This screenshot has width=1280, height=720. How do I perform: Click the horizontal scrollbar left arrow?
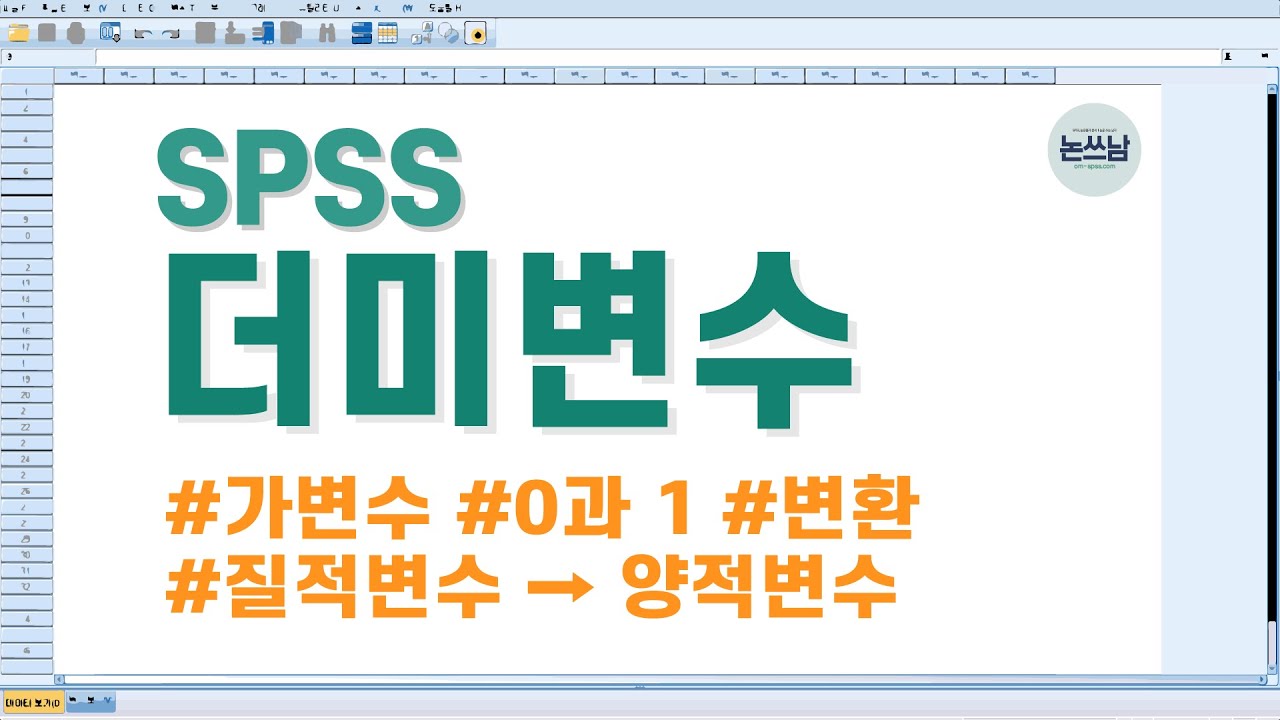(59, 680)
